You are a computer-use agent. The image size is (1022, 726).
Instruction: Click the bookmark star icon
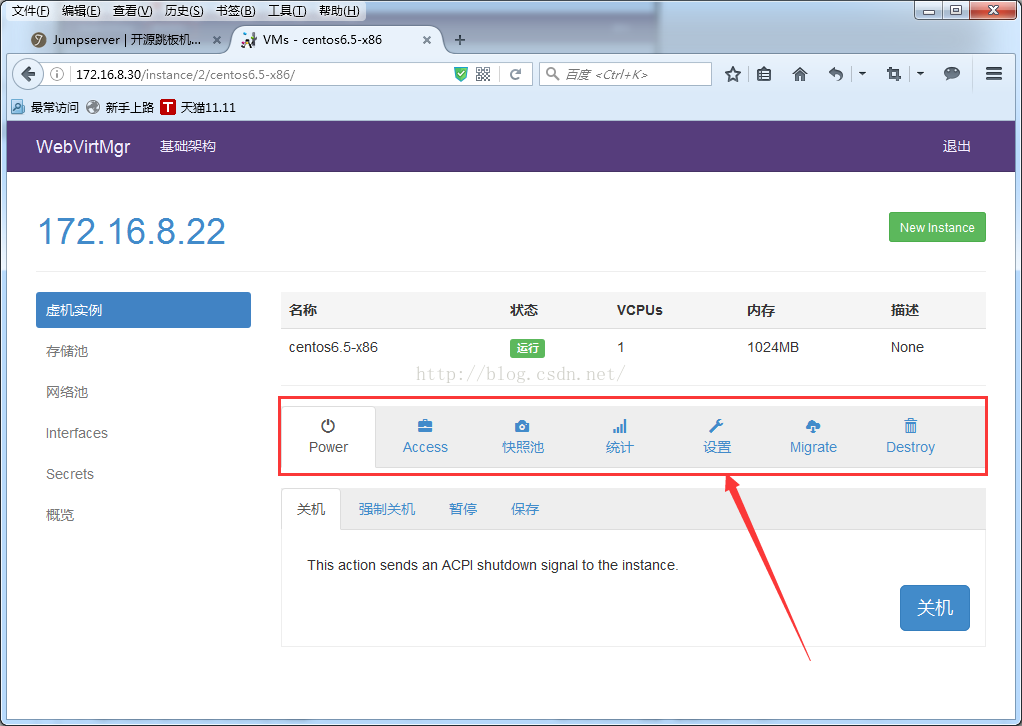(733, 74)
